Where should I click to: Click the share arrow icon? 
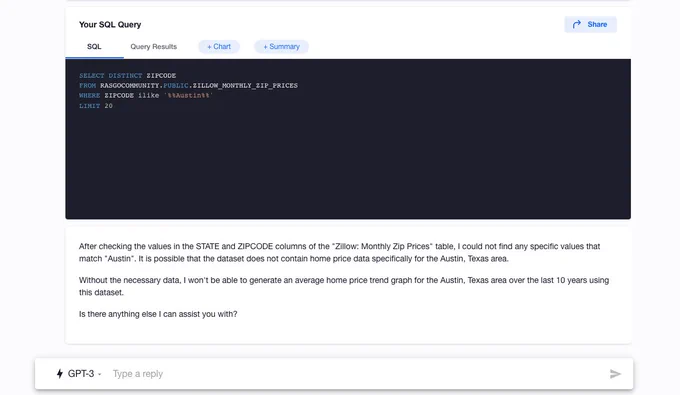tap(577, 24)
